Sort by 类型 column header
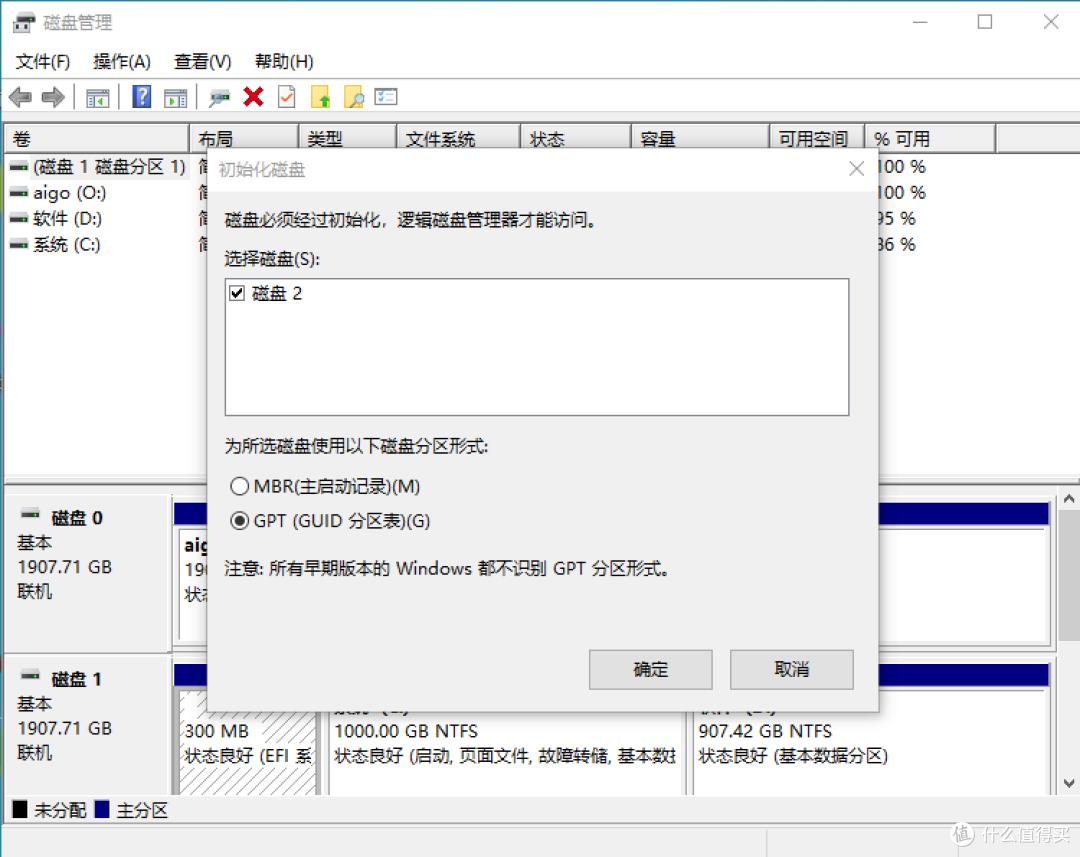This screenshot has width=1080, height=857. tap(347, 138)
